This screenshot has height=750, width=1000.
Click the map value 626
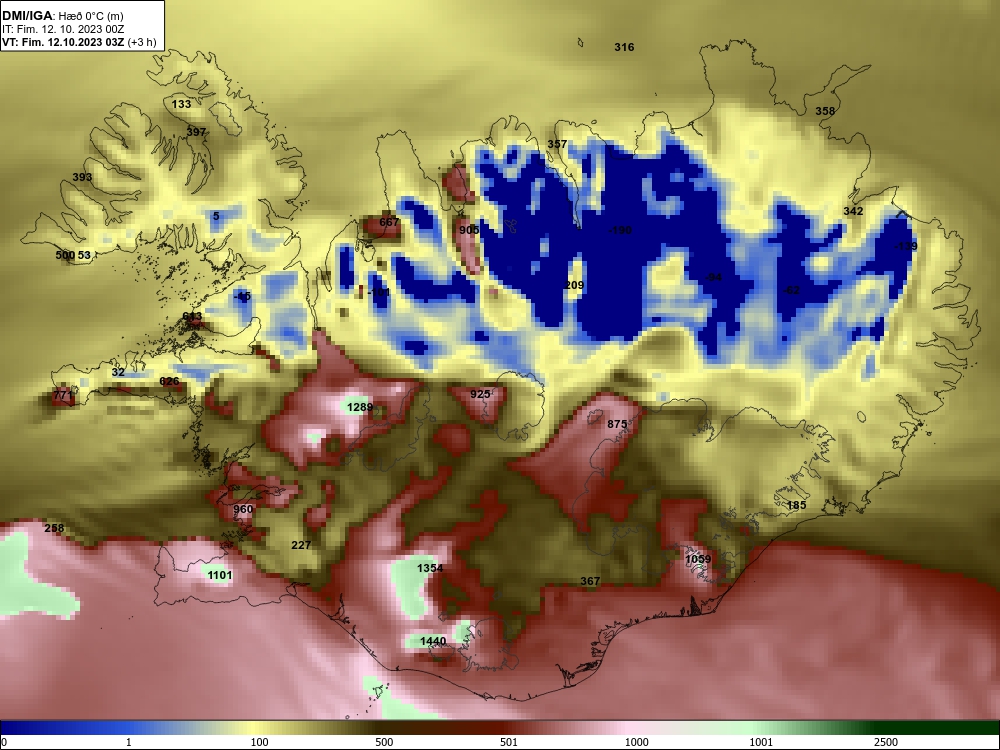[x=169, y=381]
